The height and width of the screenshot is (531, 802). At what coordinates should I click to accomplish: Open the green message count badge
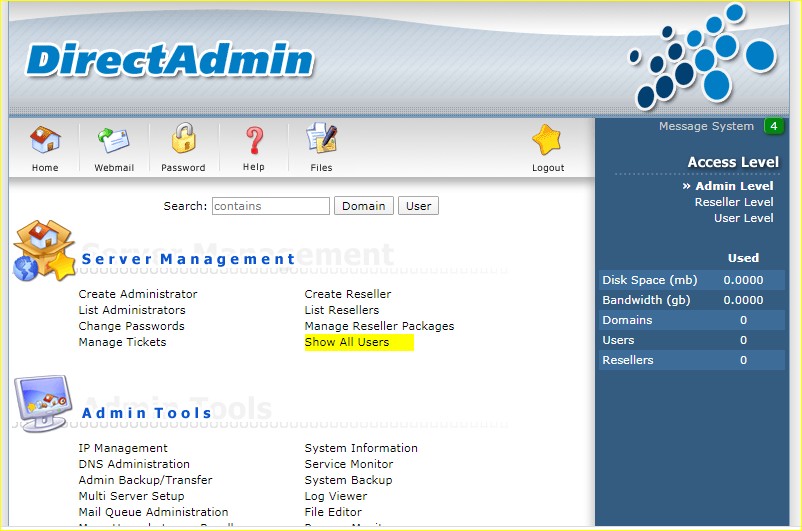coord(773,126)
